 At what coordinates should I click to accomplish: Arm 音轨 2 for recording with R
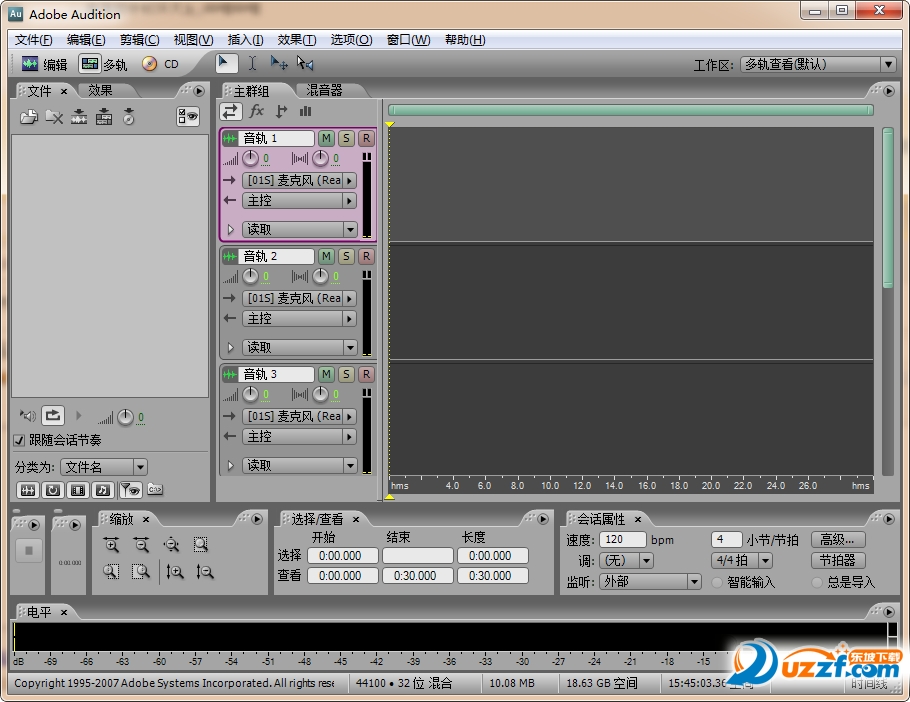coord(366,256)
